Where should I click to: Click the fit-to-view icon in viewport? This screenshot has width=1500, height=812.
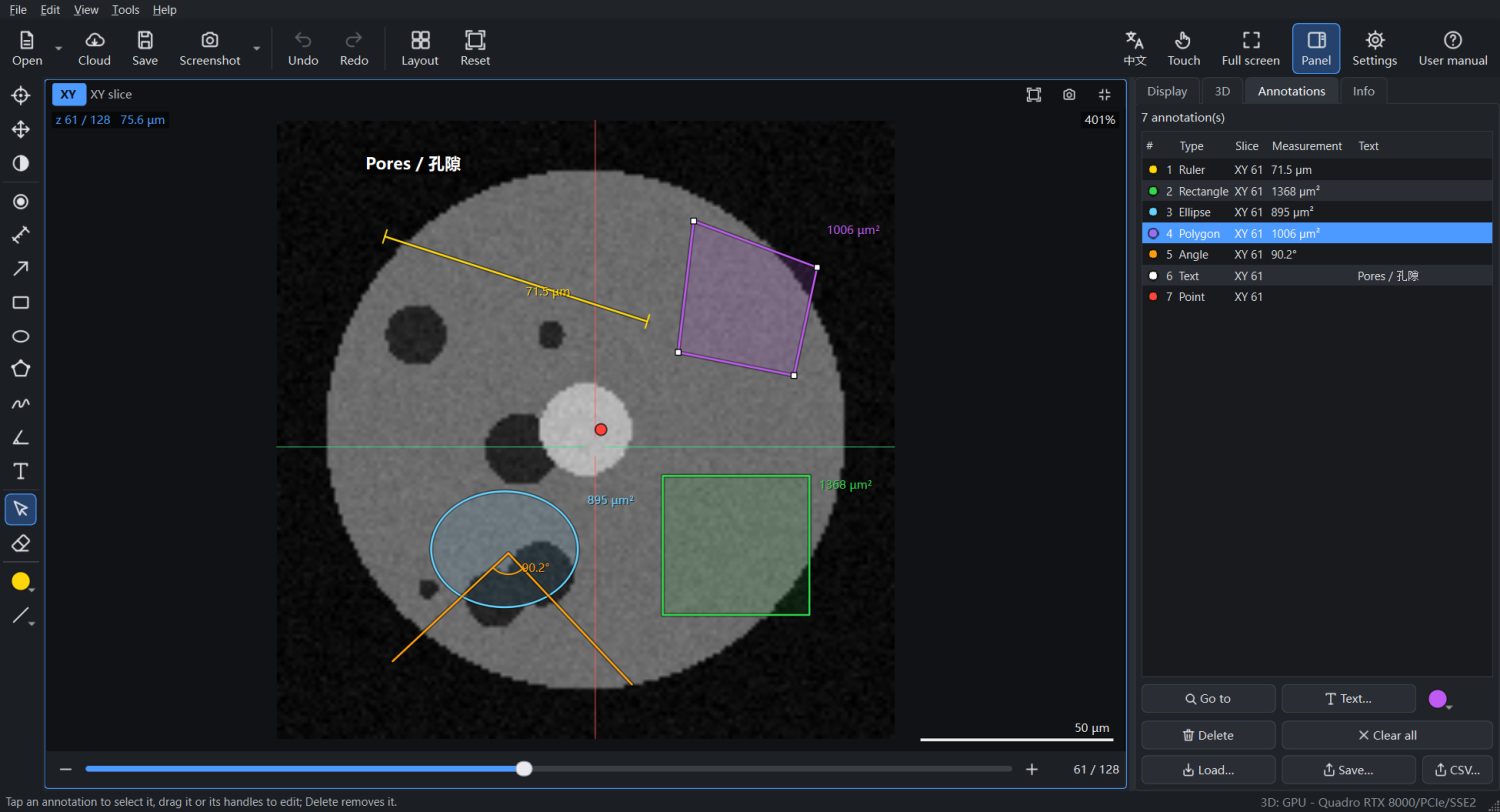click(1033, 94)
